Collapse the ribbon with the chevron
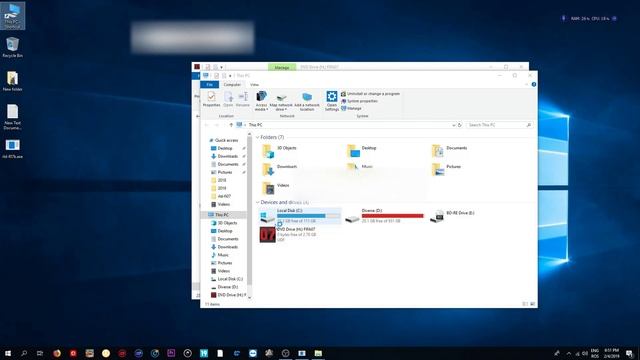This screenshot has height=360, width=640. 527,84
